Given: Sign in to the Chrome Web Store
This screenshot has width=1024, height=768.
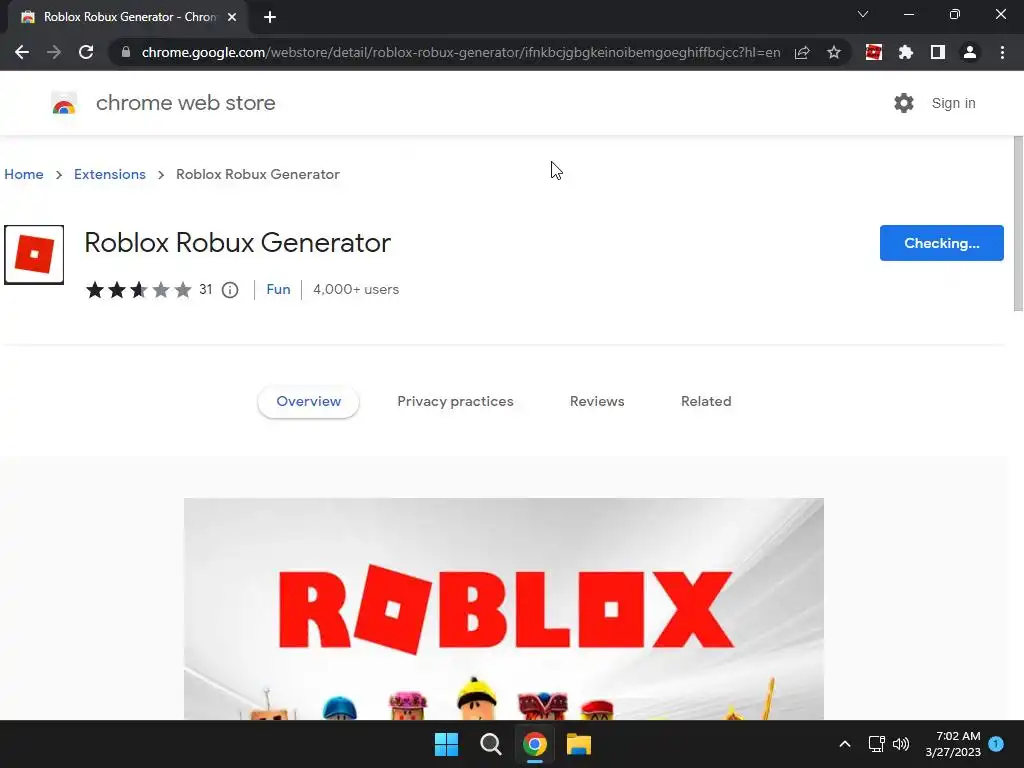Looking at the screenshot, I should pyautogui.click(x=953, y=103).
